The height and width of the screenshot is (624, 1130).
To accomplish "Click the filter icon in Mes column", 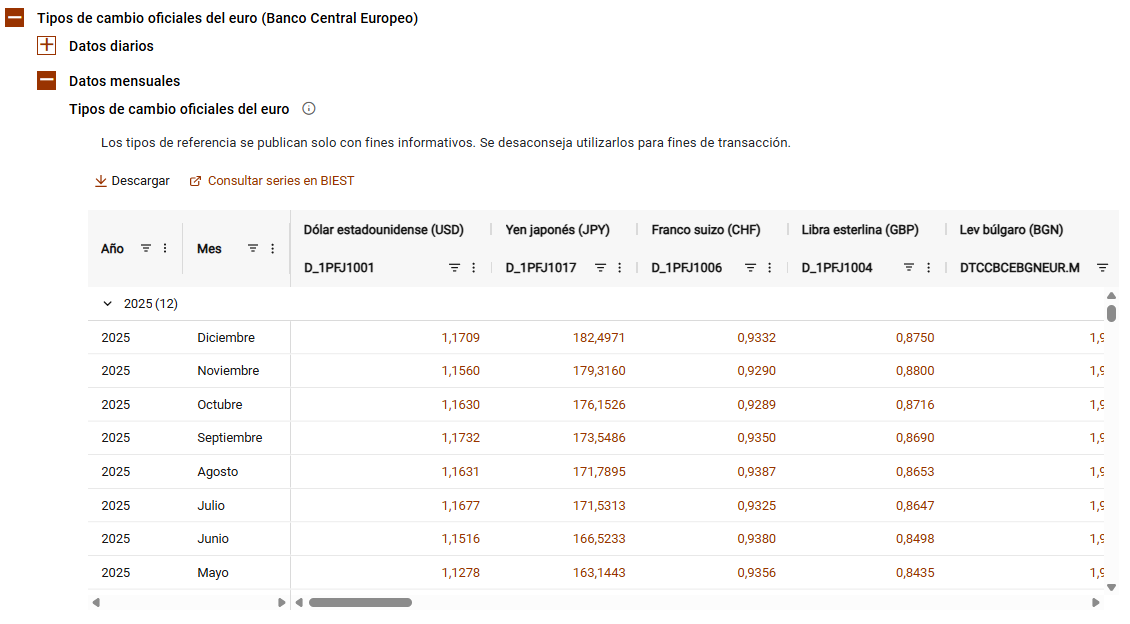I will 254,248.
